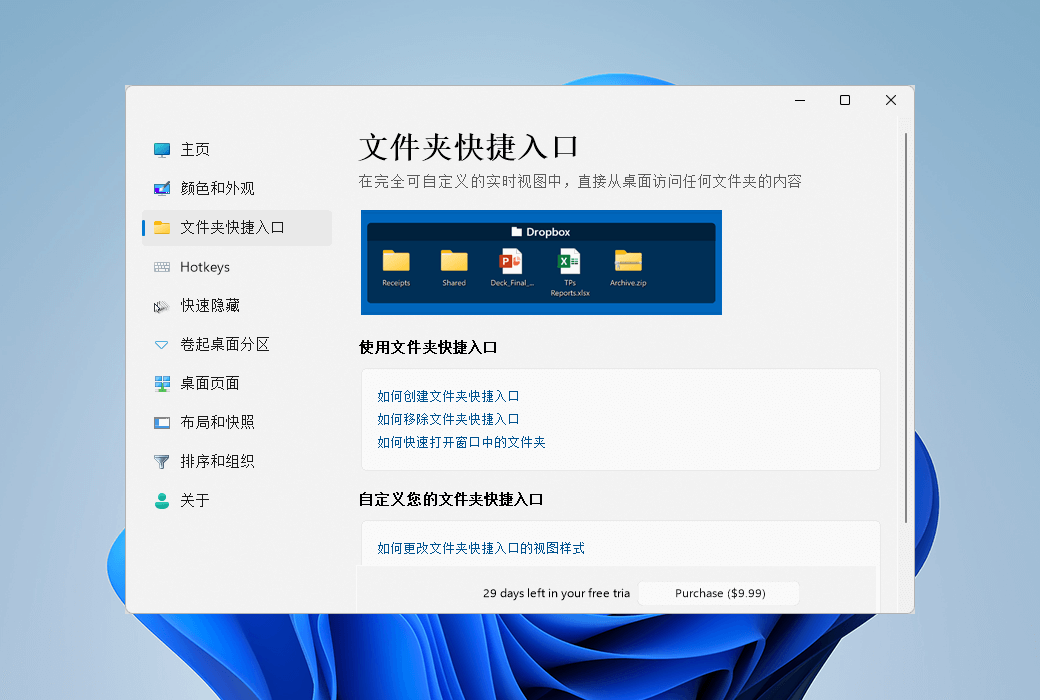
Task: Switch to the Hotkeys section
Action: (205, 267)
